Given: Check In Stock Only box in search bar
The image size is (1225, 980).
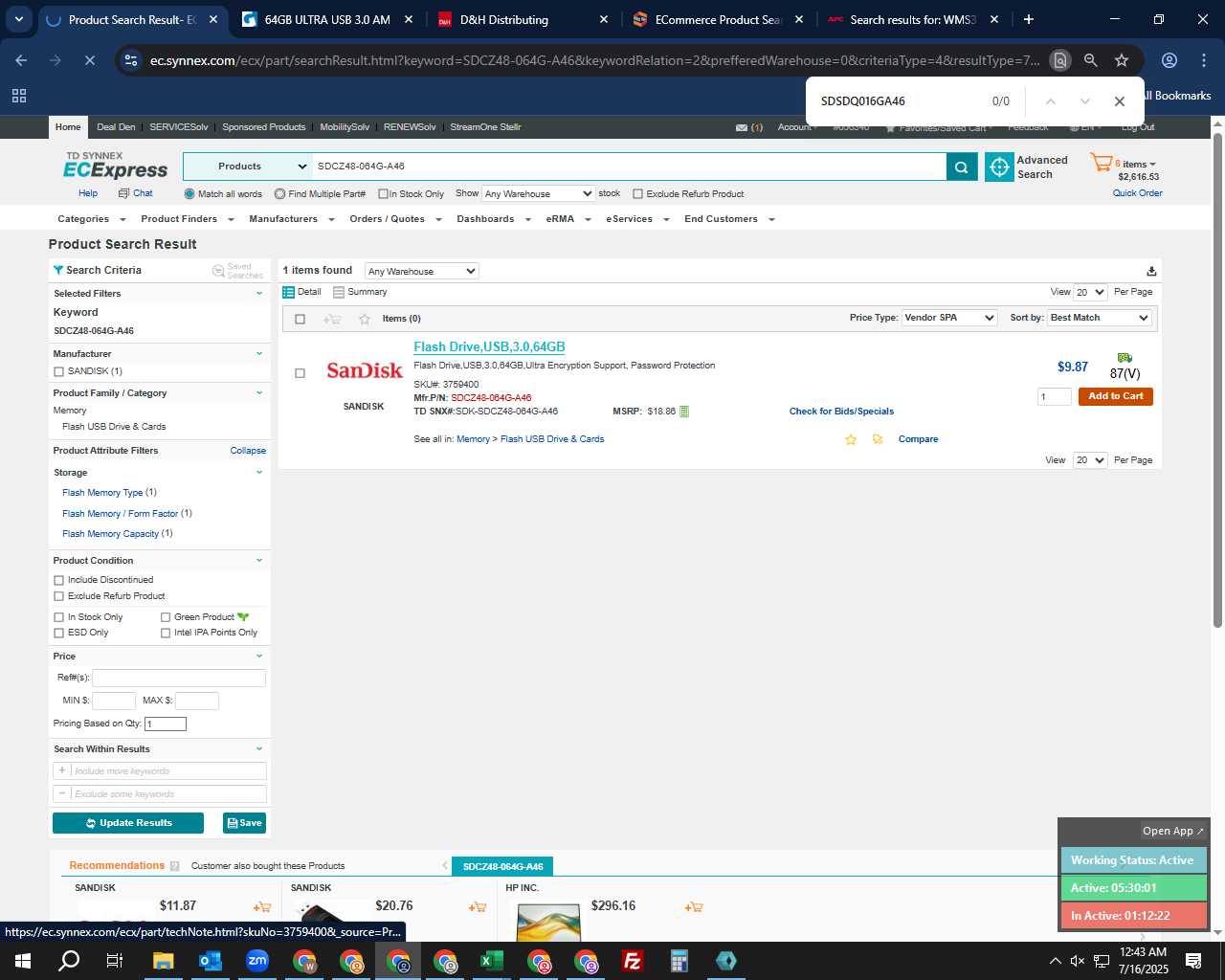Looking at the screenshot, I should (383, 194).
